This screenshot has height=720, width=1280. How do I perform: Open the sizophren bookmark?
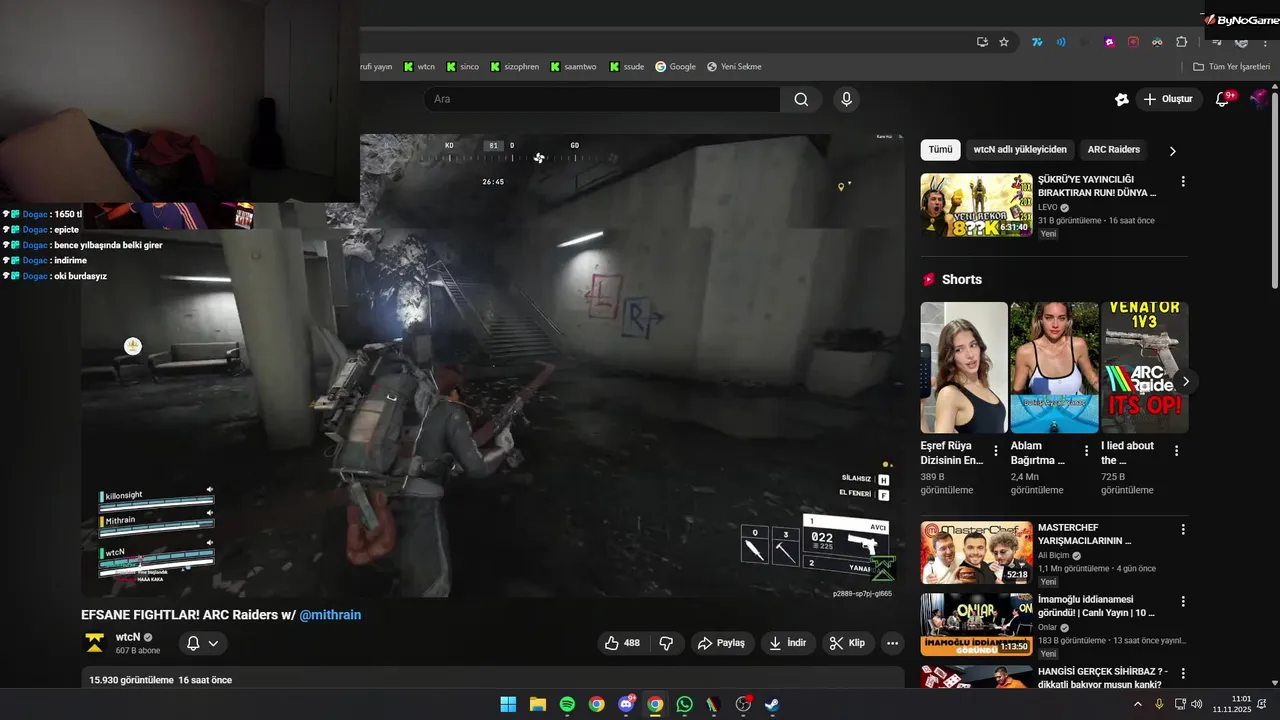click(513, 67)
